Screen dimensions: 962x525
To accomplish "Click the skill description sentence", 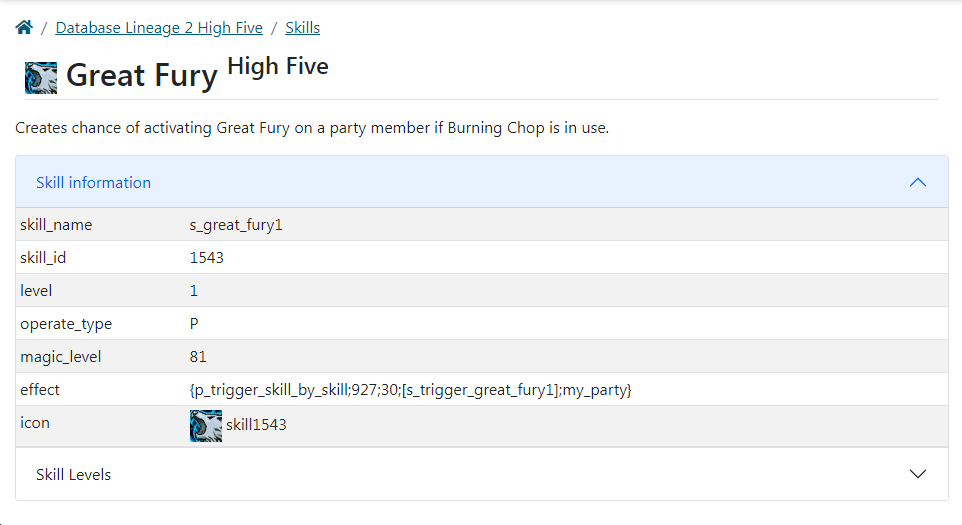I will pyautogui.click(x=312, y=129).
